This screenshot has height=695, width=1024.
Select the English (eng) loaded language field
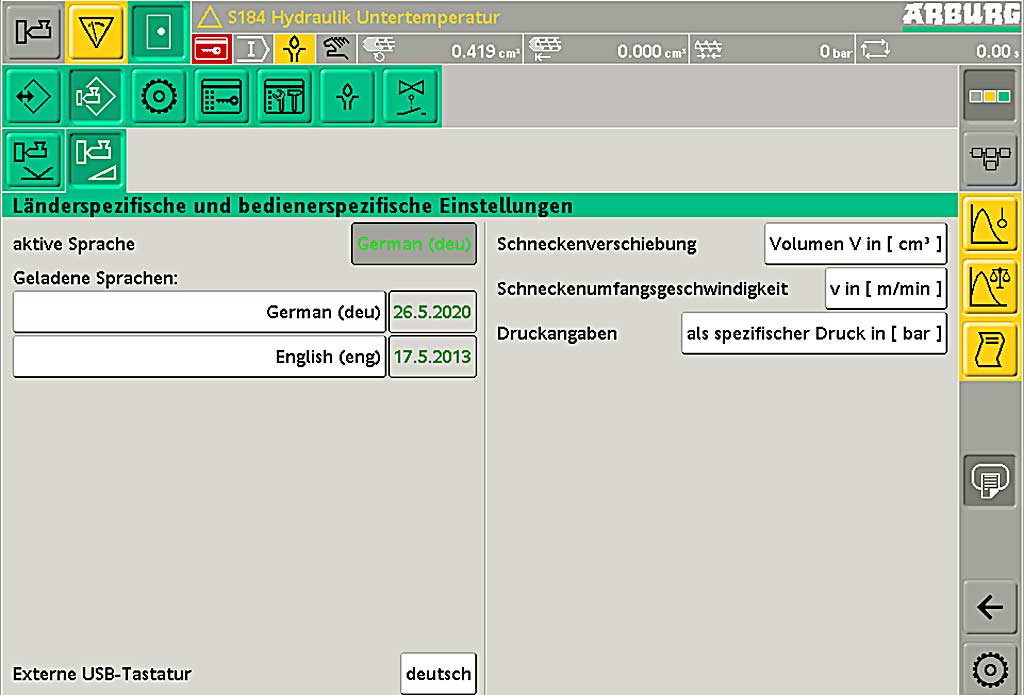click(x=199, y=357)
